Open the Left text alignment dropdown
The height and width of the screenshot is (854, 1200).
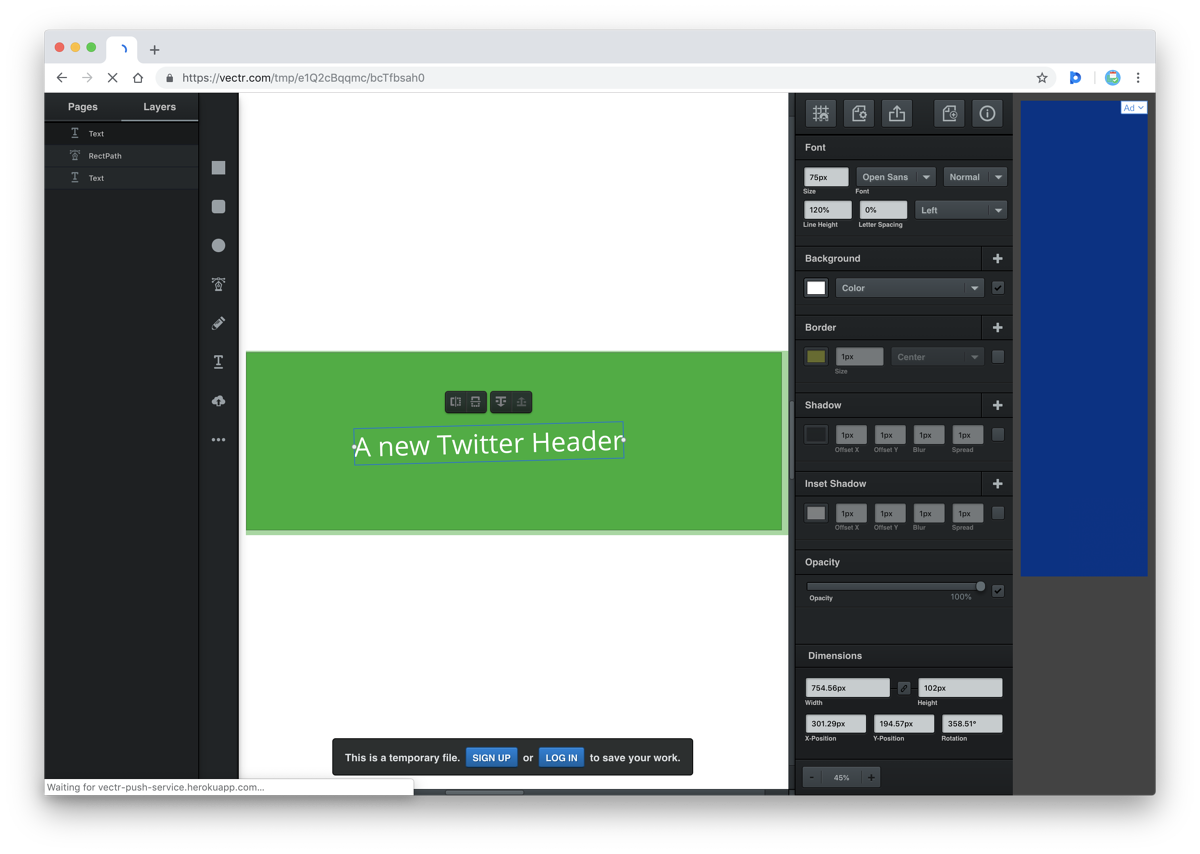960,210
